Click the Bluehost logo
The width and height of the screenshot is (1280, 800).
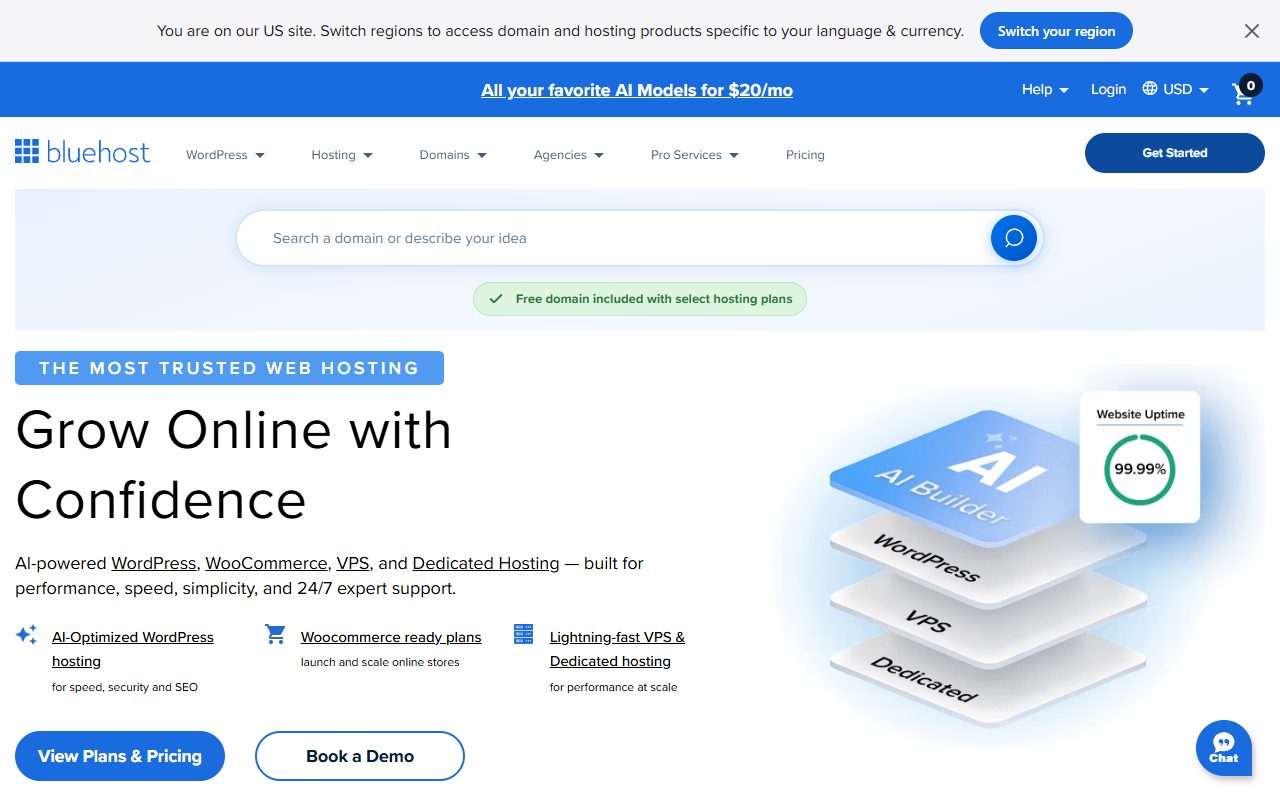pos(83,153)
